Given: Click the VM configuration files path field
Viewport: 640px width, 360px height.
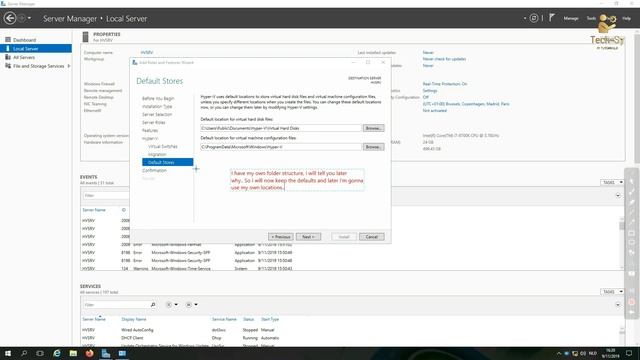Looking at the screenshot, I should (x=281, y=147).
